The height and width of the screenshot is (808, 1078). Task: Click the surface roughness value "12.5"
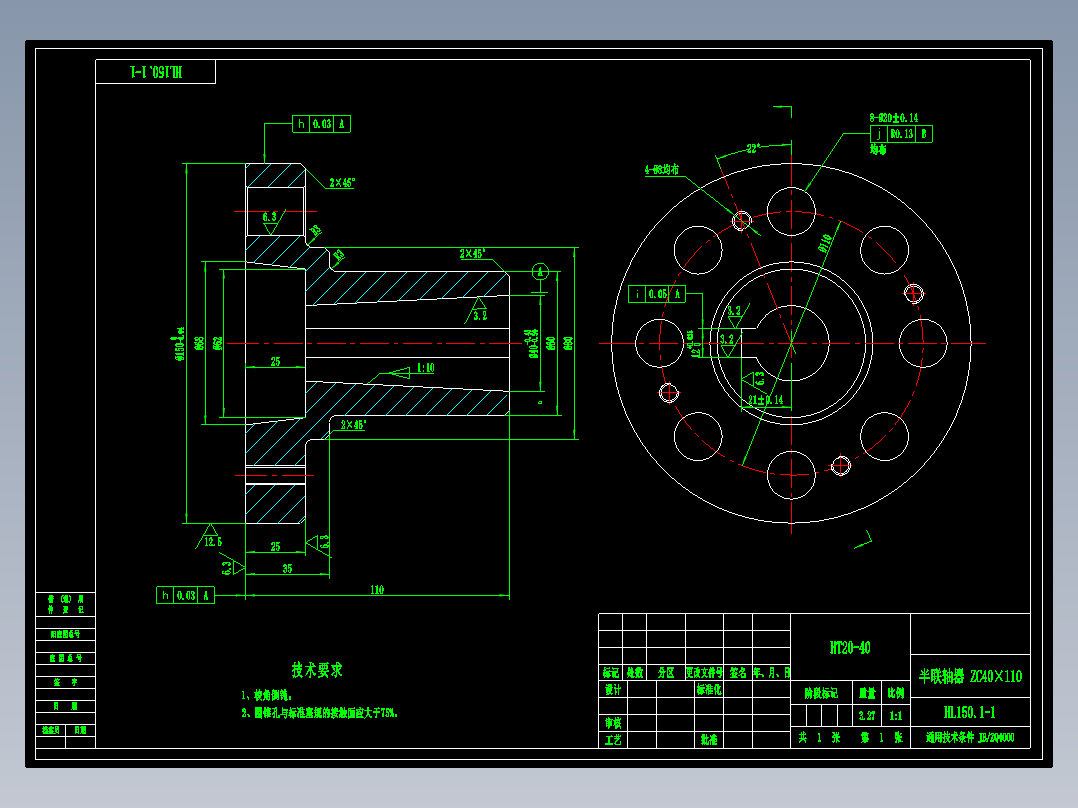[x=213, y=542]
